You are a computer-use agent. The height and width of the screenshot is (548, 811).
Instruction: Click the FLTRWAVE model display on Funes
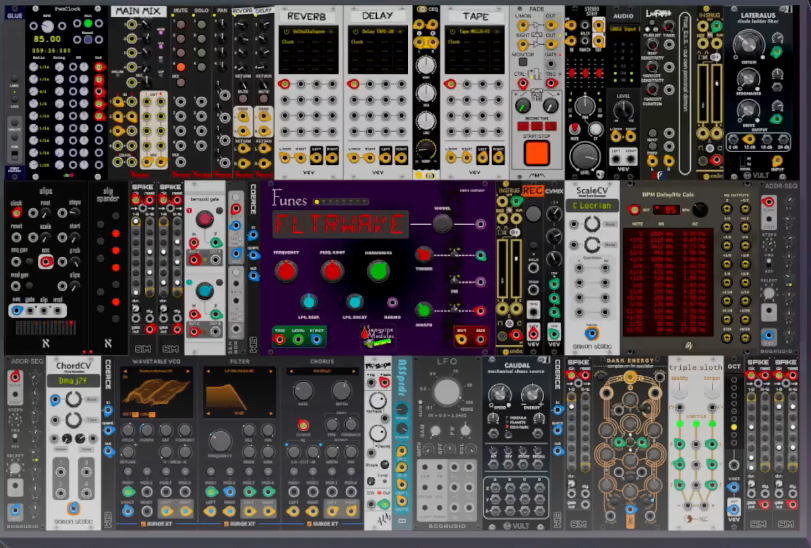(x=340, y=224)
